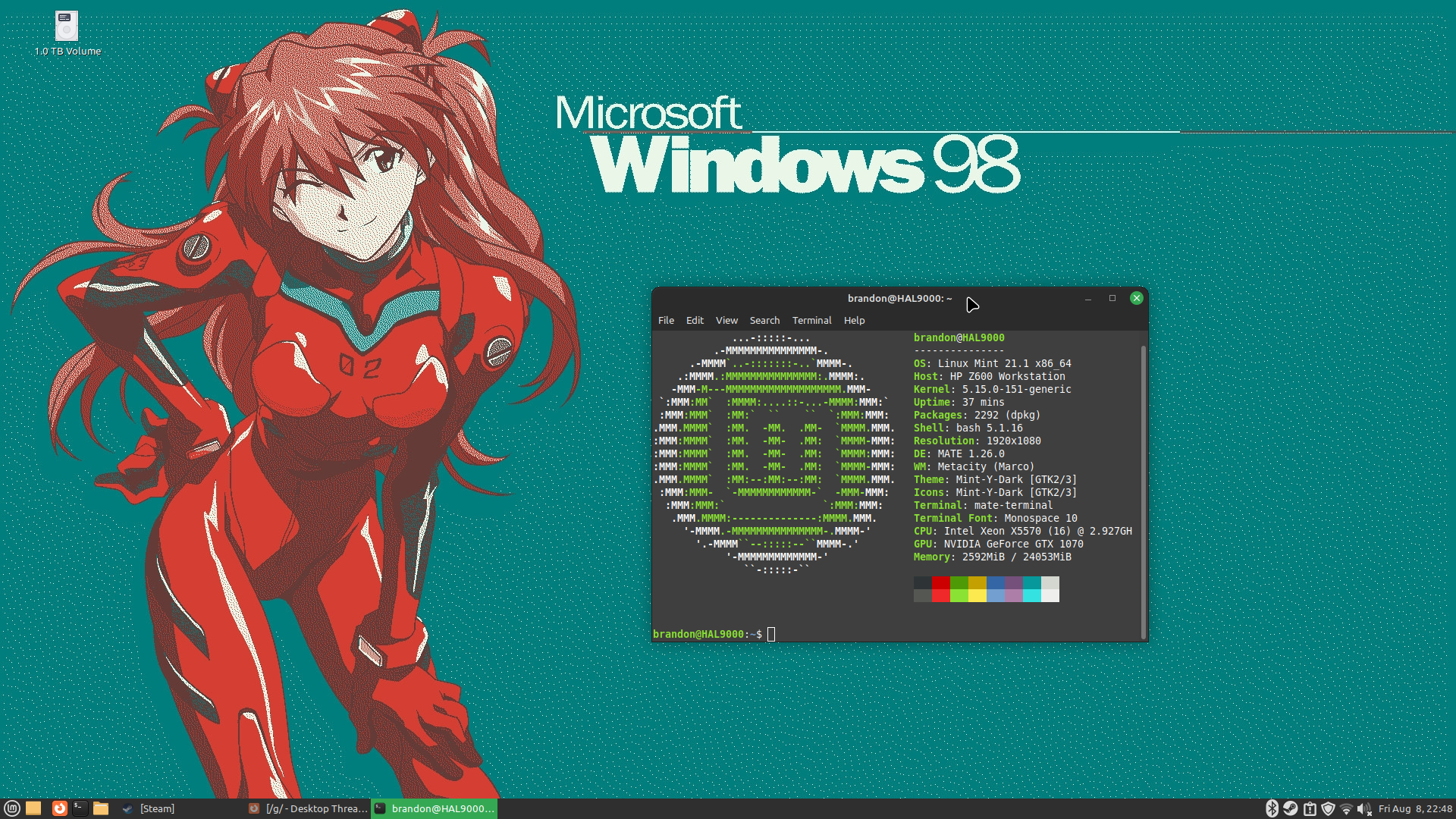Minimize the brandon@HAL9000 terminal window
The height and width of the screenshot is (819, 1456).
[x=1088, y=299]
